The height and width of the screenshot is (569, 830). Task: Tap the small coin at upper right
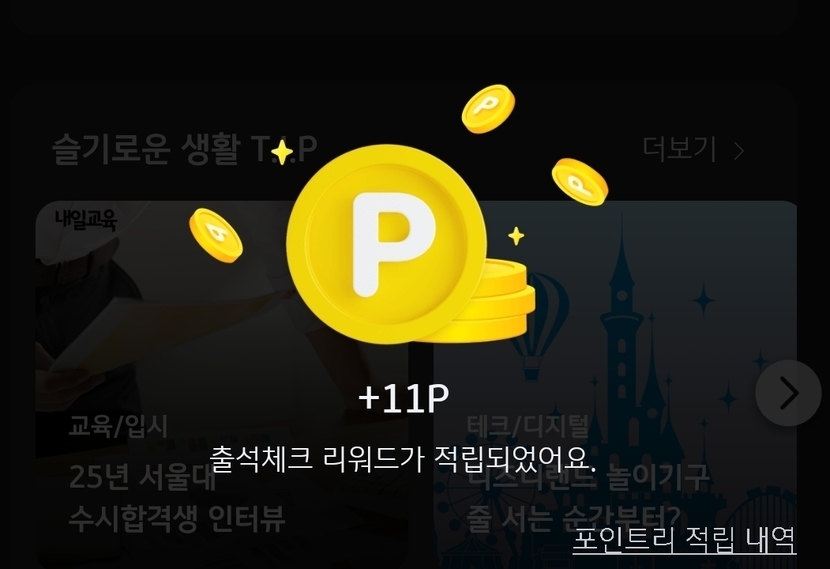[x=580, y=182]
